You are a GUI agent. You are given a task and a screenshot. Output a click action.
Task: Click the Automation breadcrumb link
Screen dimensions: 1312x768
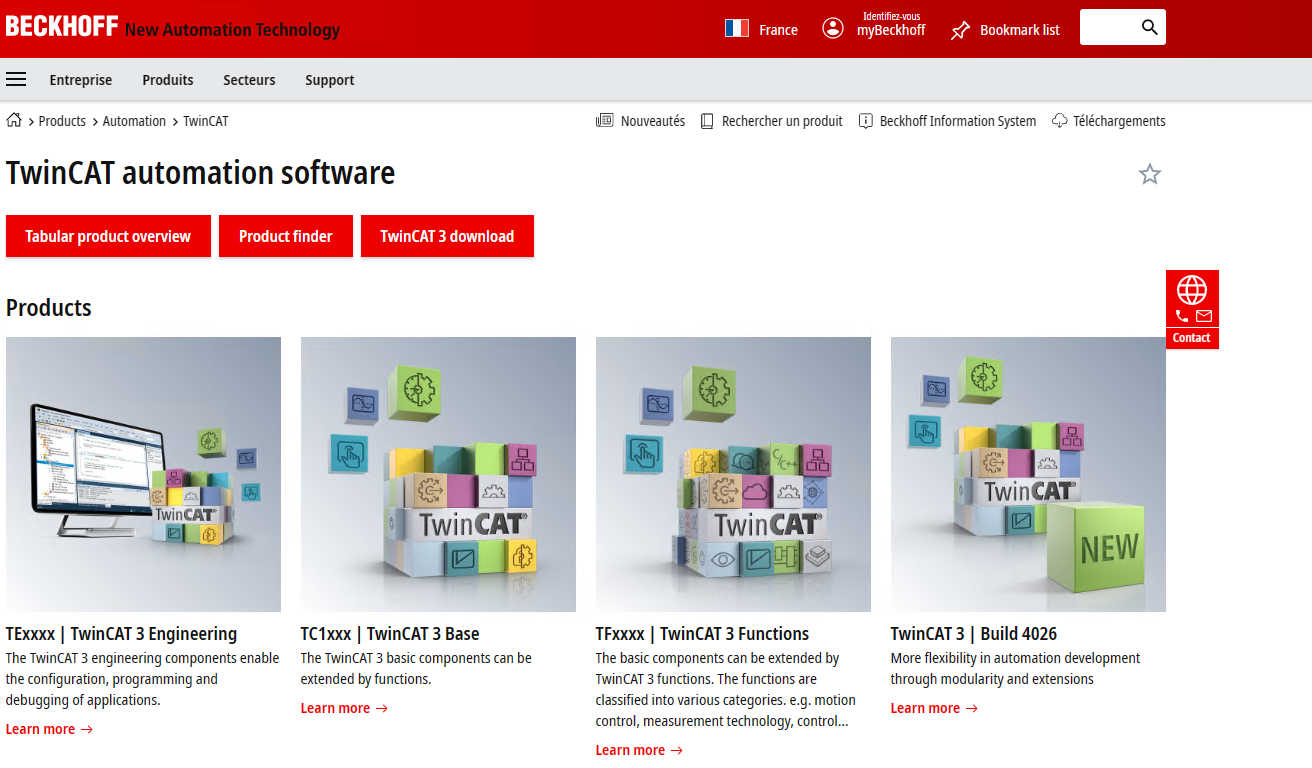[x=134, y=121]
